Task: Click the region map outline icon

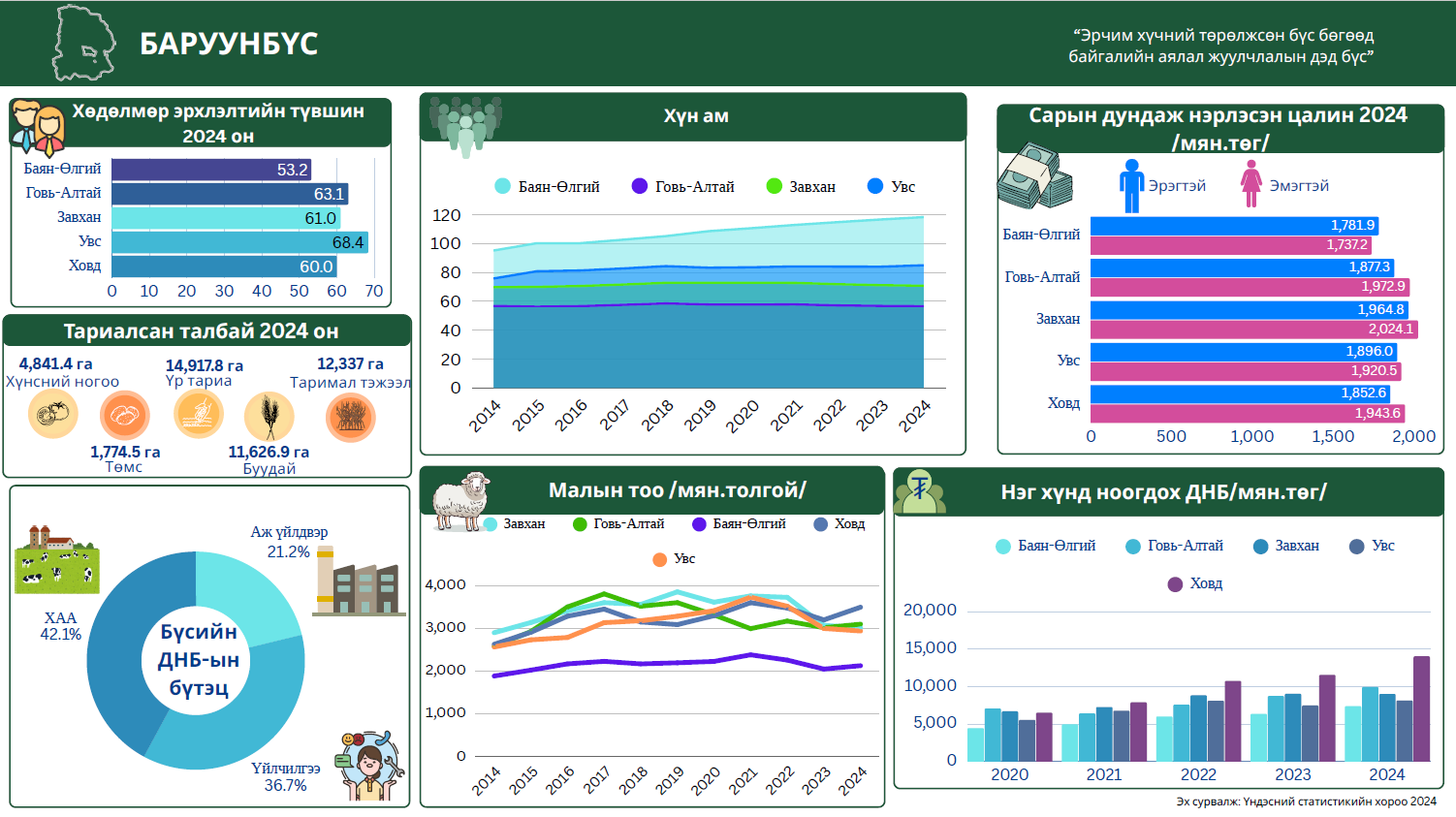Action: tap(83, 43)
